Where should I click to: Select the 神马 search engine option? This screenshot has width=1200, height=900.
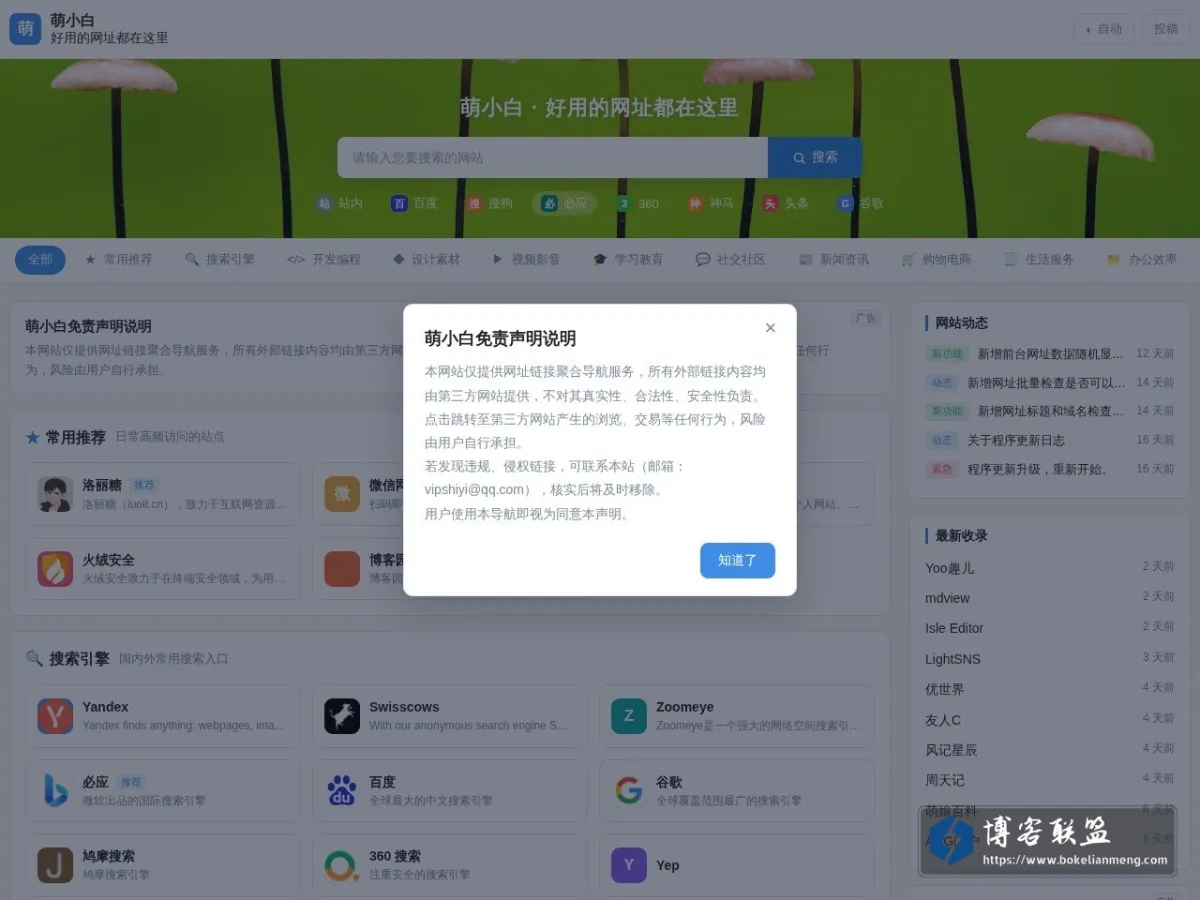coord(710,203)
